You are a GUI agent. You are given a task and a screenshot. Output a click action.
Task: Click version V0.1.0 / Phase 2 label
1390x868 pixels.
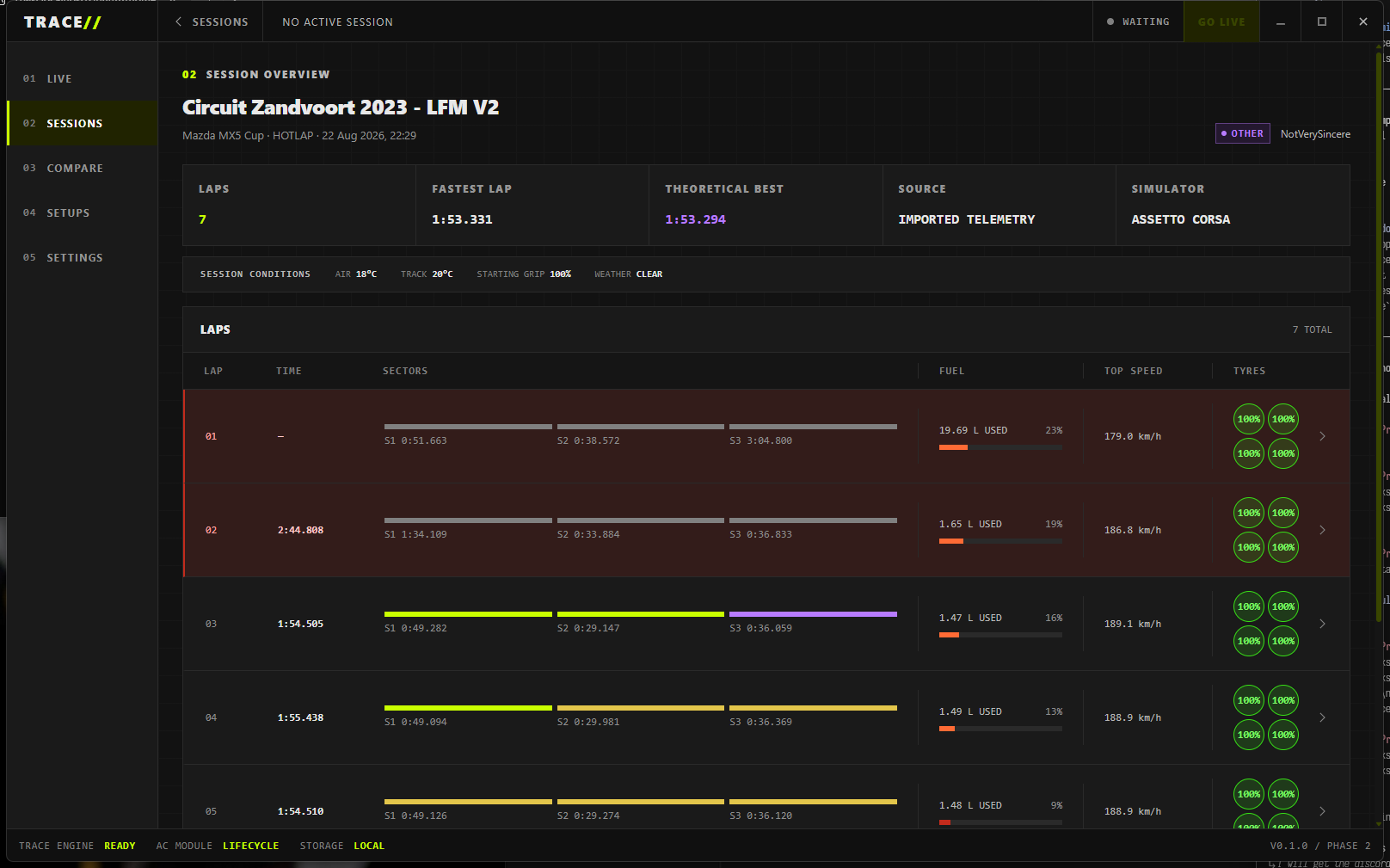pos(1320,846)
